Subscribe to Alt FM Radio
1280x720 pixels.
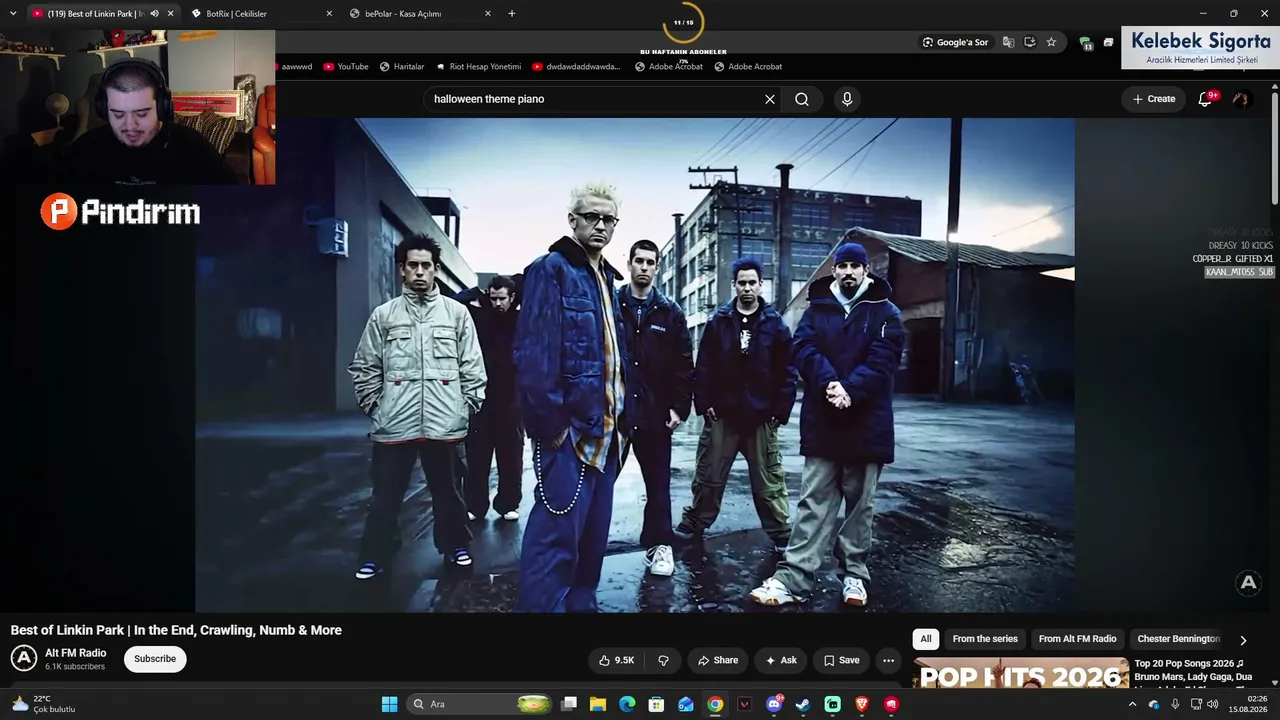(x=155, y=659)
